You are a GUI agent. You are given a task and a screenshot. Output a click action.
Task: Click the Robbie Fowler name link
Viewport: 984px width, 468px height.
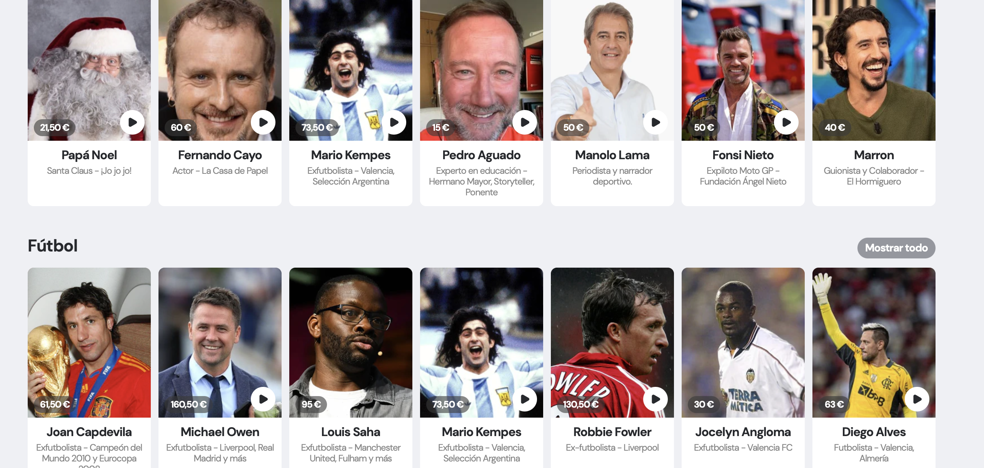pos(612,432)
